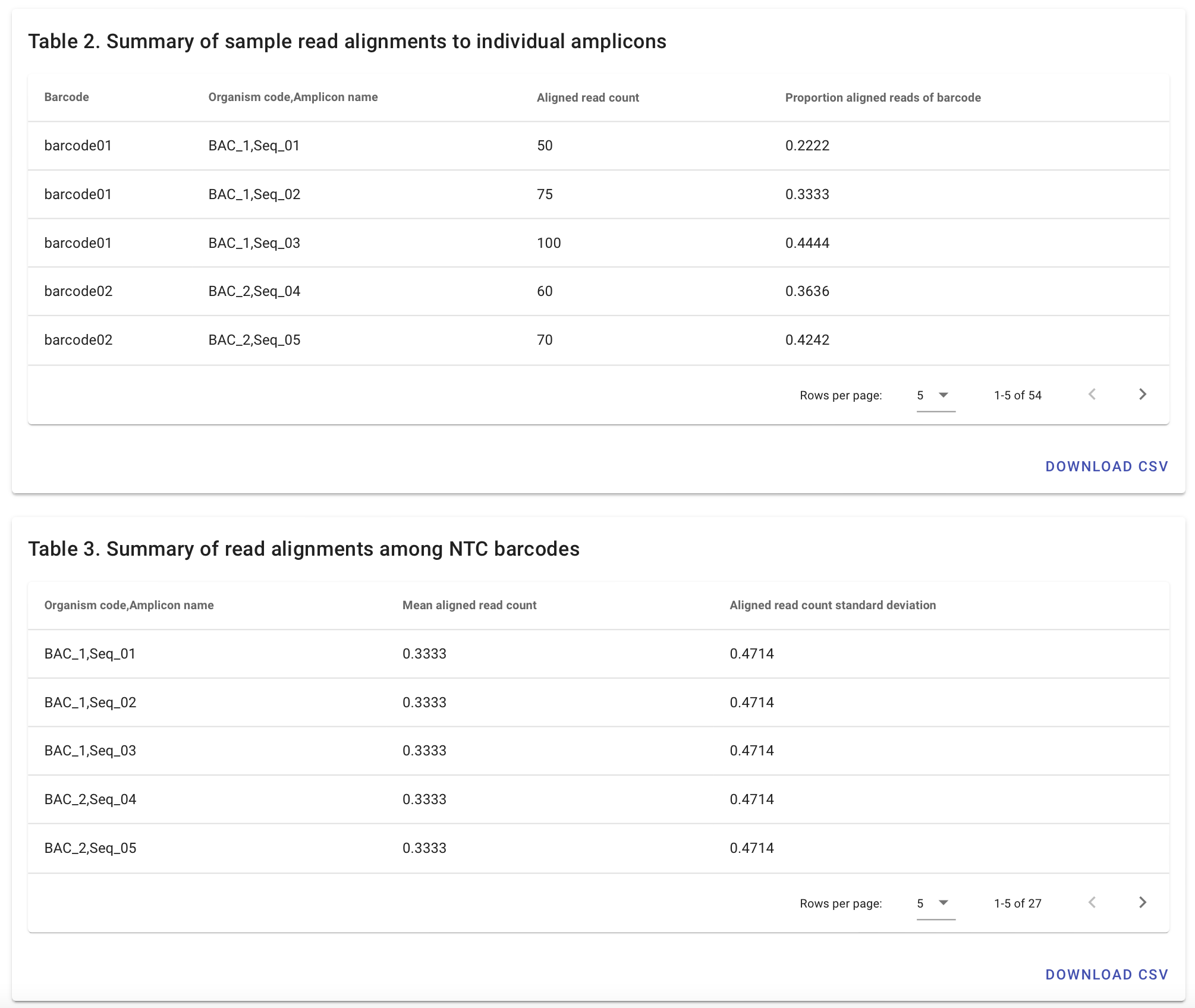Select BAC_1,Seq_03 row in Table 3
This screenshot has width=1195, height=1008.
pos(598,751)
